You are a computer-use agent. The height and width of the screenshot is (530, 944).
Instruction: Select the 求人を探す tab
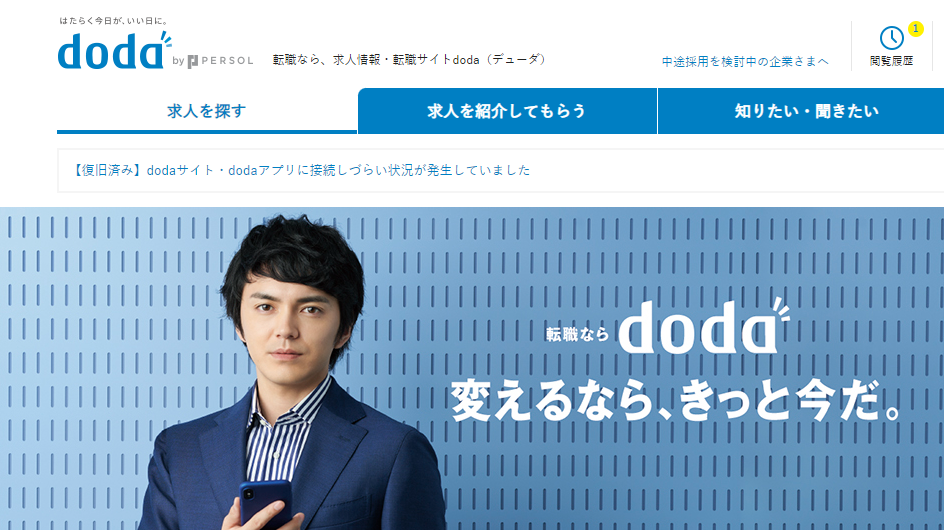point(206,111)
